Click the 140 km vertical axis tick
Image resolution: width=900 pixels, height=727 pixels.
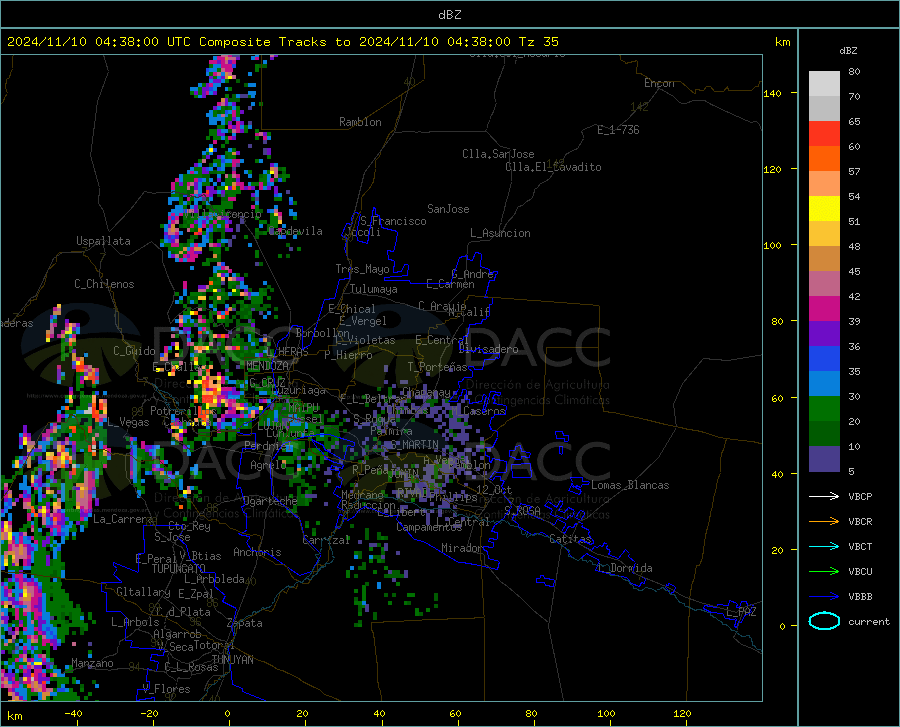pos(773,93)
